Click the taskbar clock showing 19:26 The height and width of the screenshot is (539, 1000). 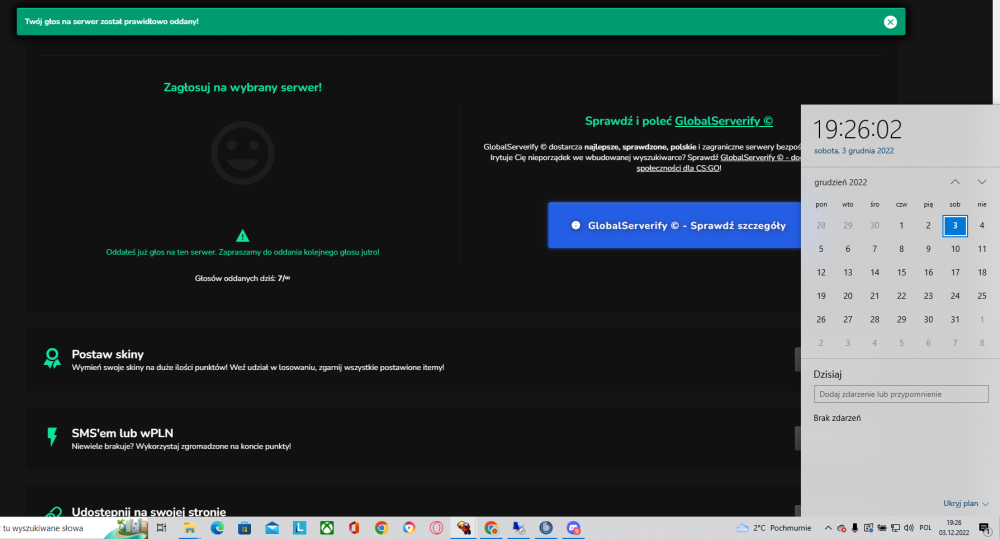(x=953, y=528)
